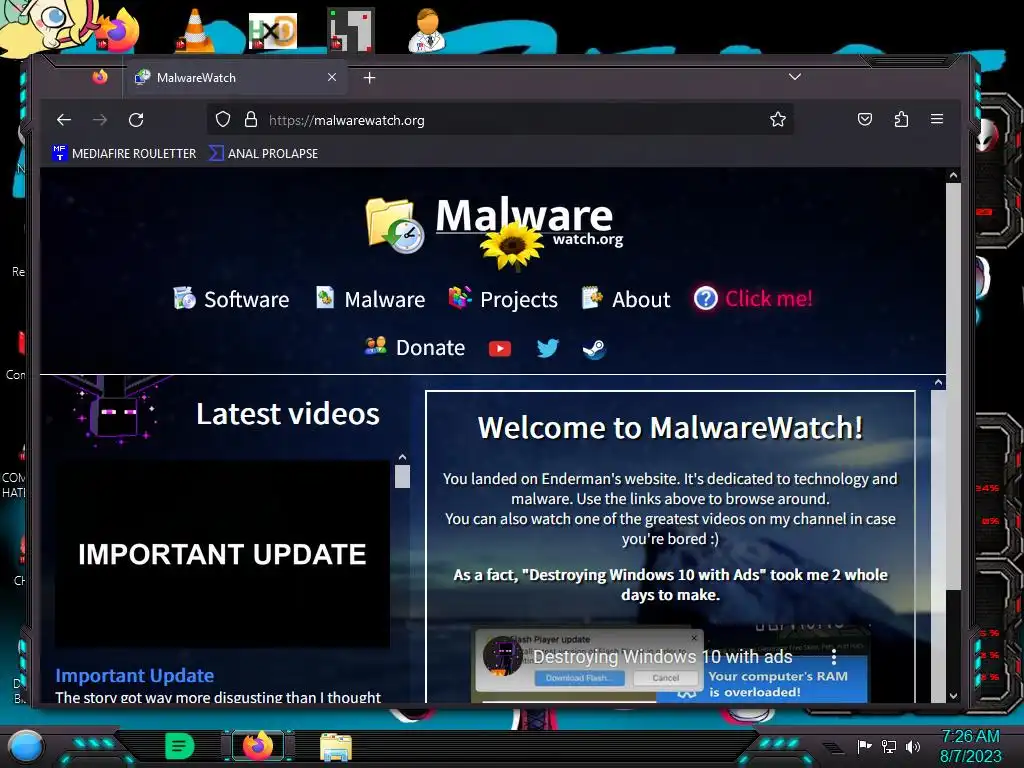Screen dimensions: 1024x768
Task: Click the Latest videos heading
Action: point(287,413)
